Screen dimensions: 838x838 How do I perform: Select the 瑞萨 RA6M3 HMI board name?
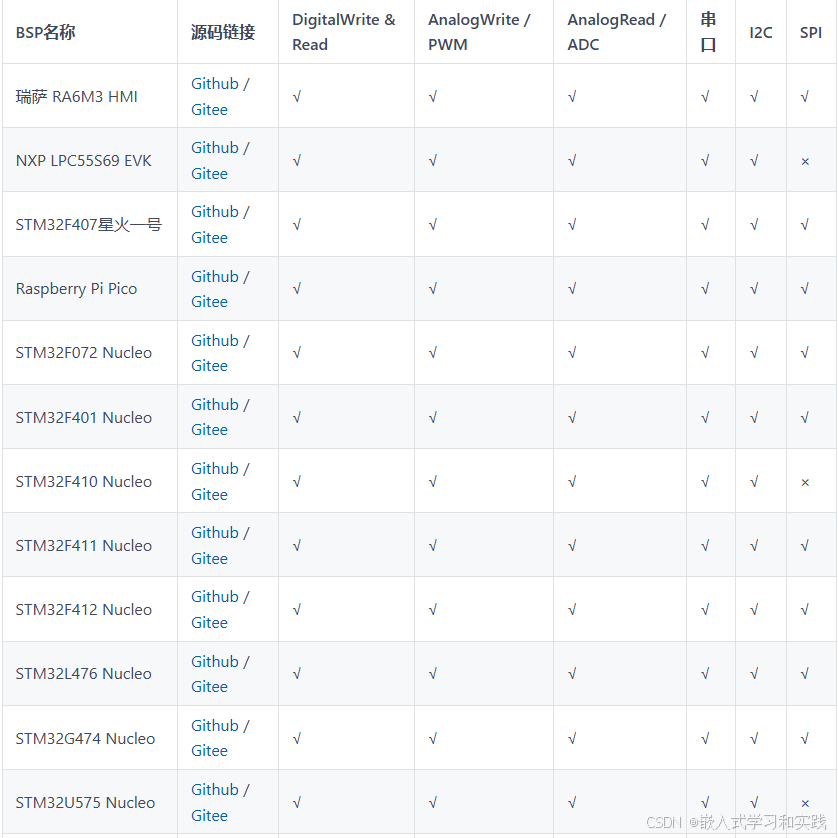tap(76, 97)
